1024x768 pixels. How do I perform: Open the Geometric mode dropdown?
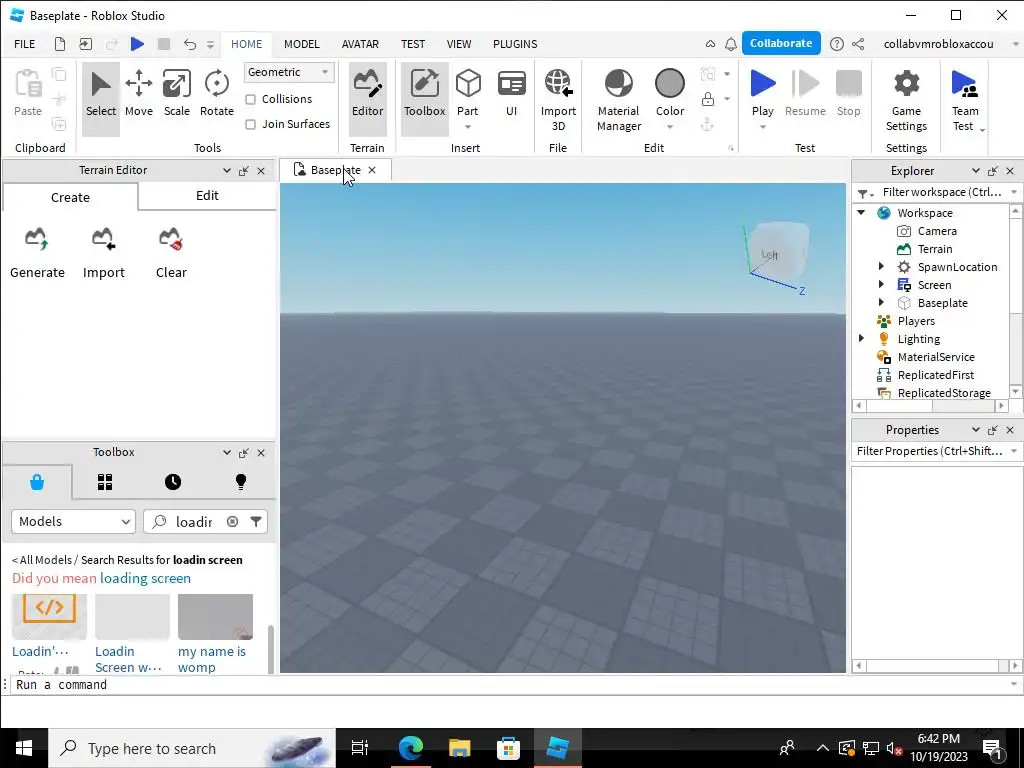pos(289,72)
